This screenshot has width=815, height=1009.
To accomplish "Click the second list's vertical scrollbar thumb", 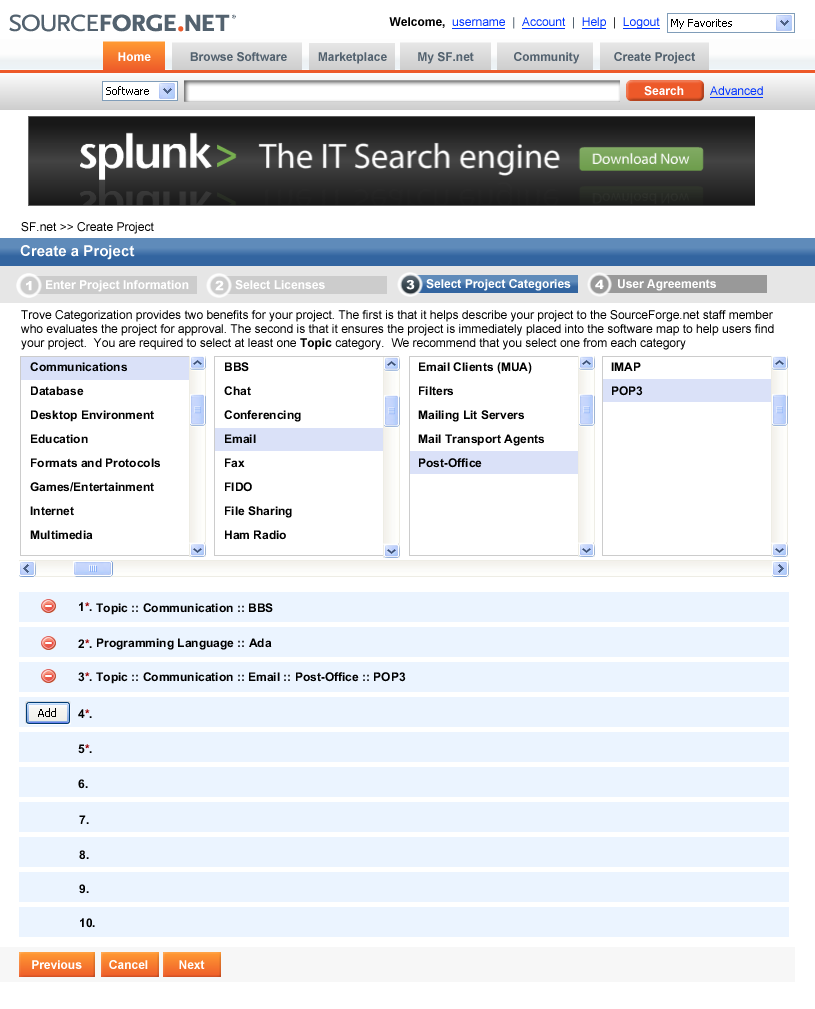I will click(x=392, y=411).
